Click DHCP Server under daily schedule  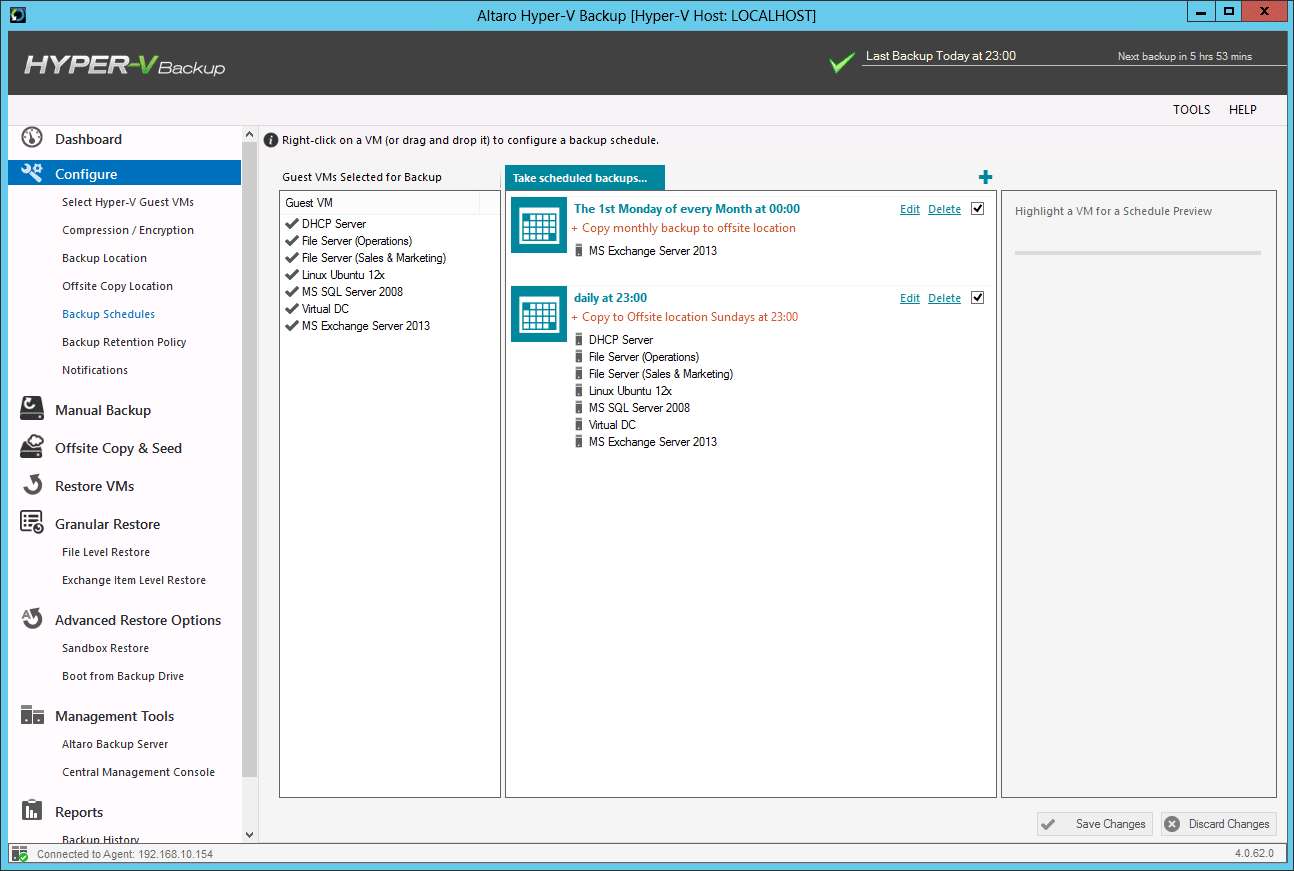coord(621,340)
